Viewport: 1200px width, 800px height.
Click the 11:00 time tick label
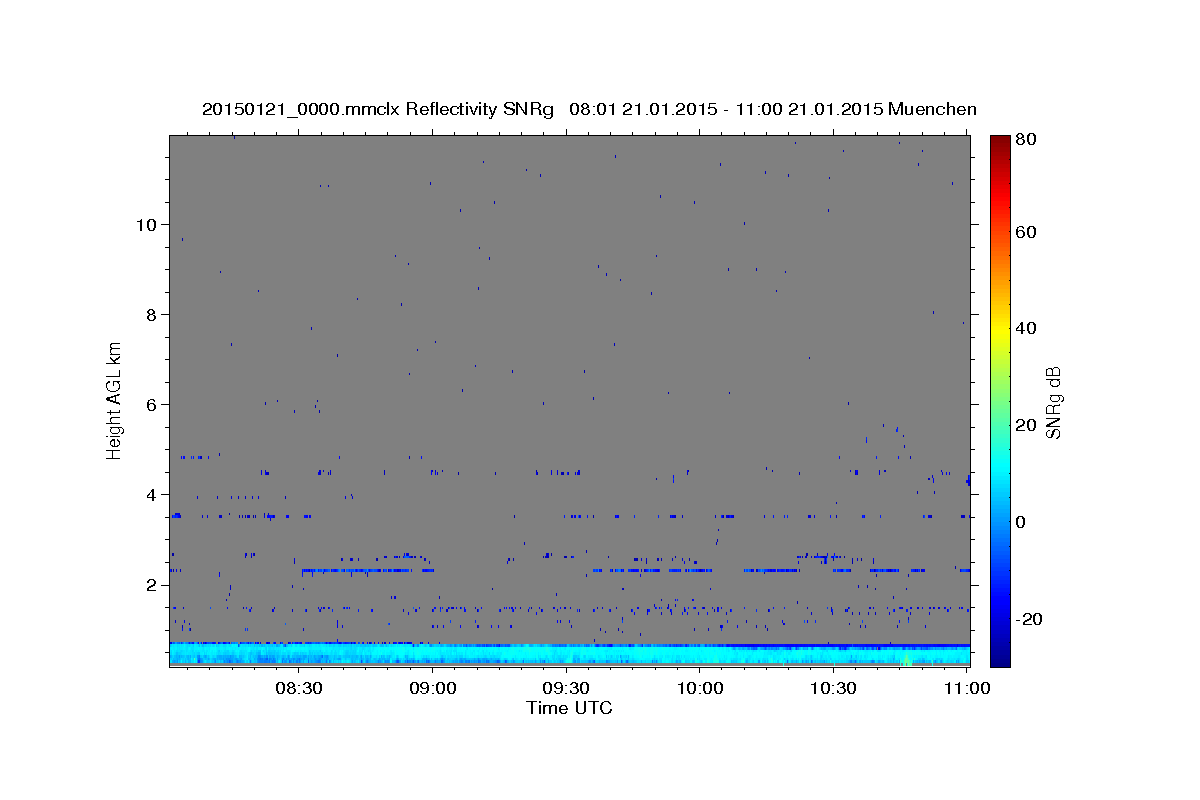966,688
